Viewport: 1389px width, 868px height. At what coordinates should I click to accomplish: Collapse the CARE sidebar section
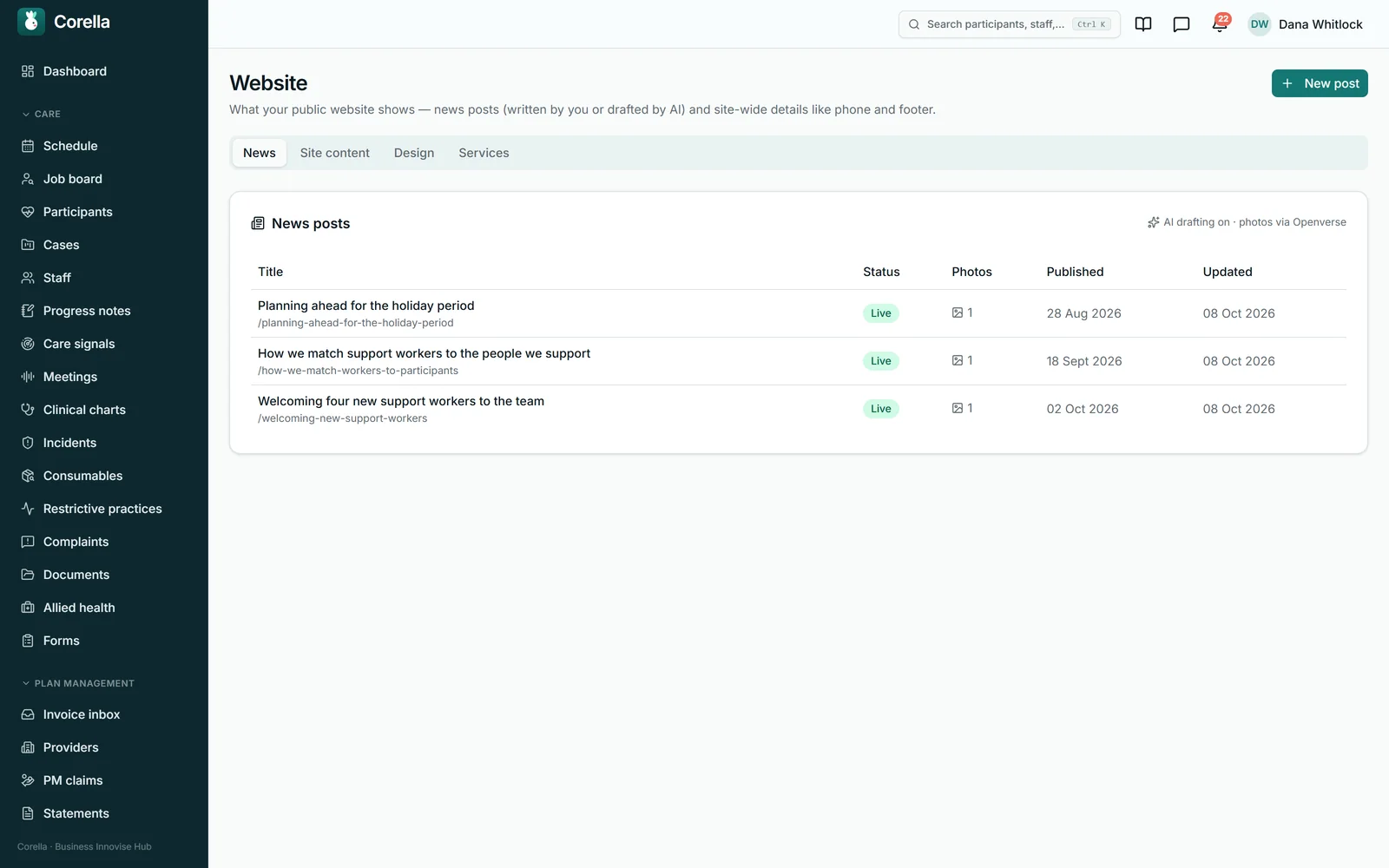point(41,114)
